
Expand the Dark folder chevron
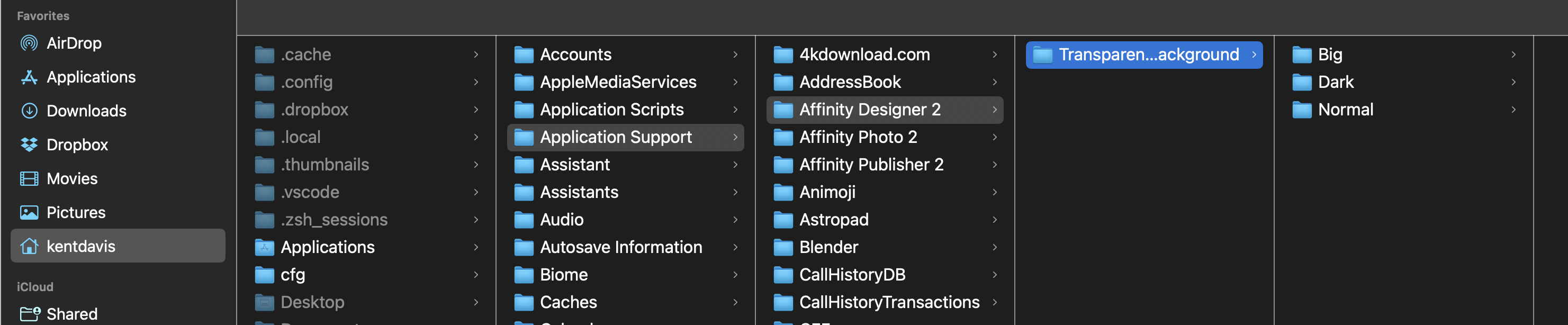coord(1513,82)
